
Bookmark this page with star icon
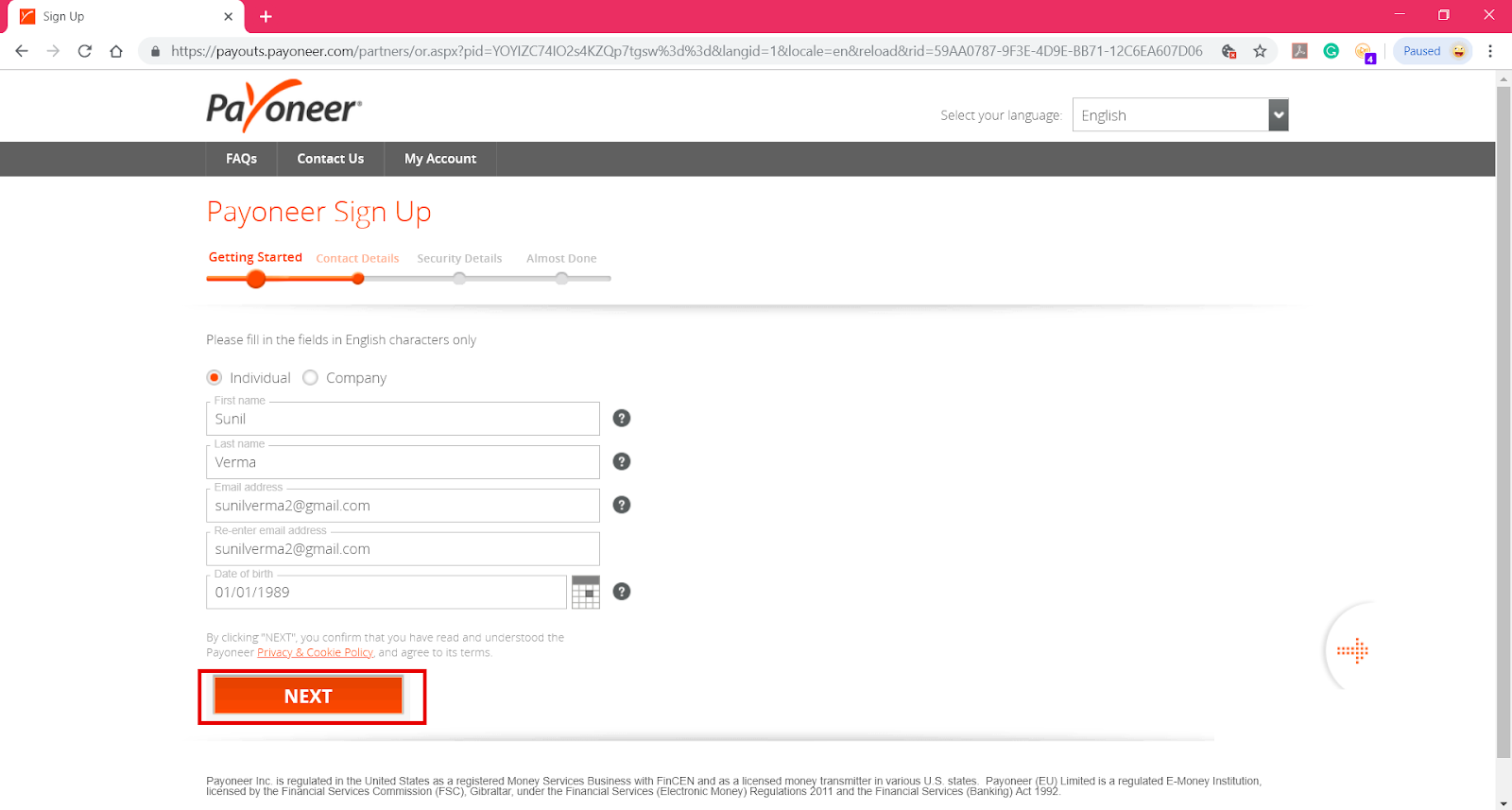coord(1260,51)
